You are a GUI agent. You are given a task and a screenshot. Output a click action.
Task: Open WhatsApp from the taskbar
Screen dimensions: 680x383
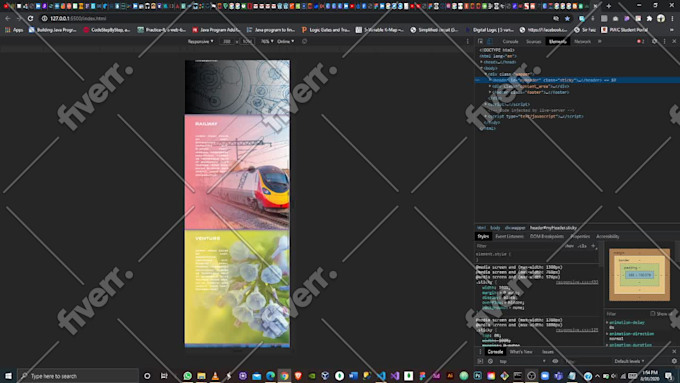click(x=187, y=376)
